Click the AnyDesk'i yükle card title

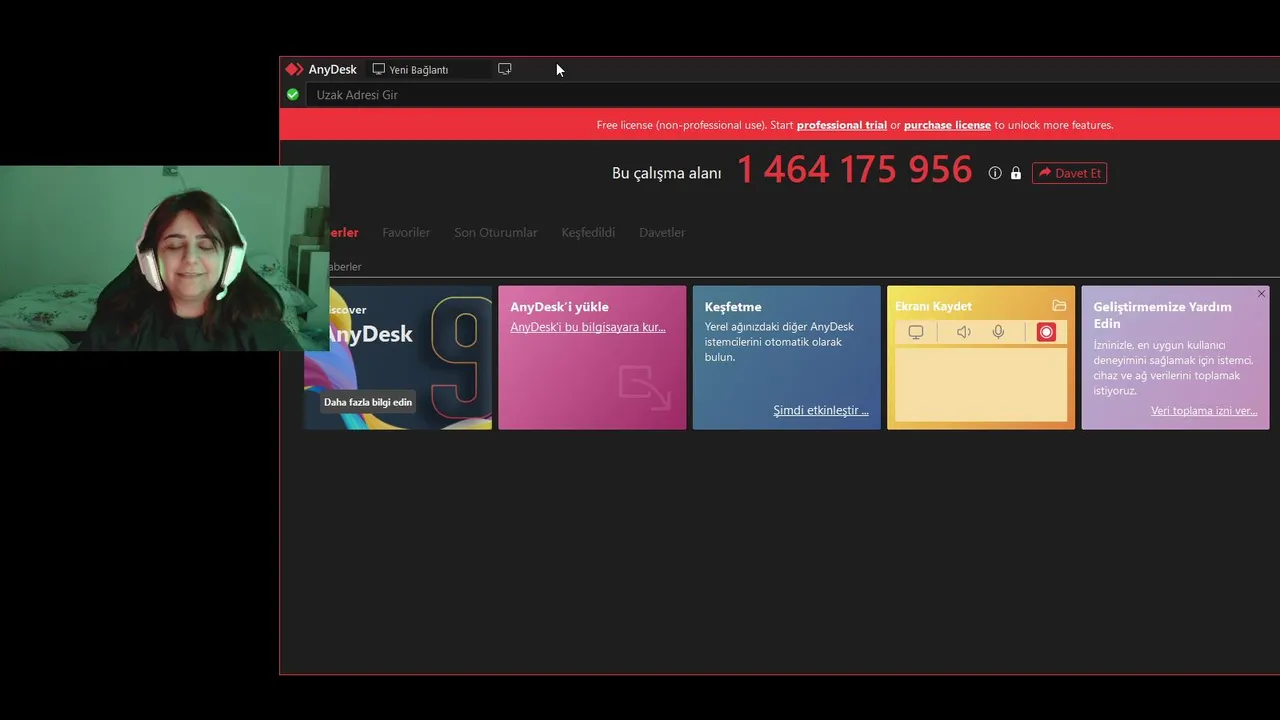click(559, 307)
